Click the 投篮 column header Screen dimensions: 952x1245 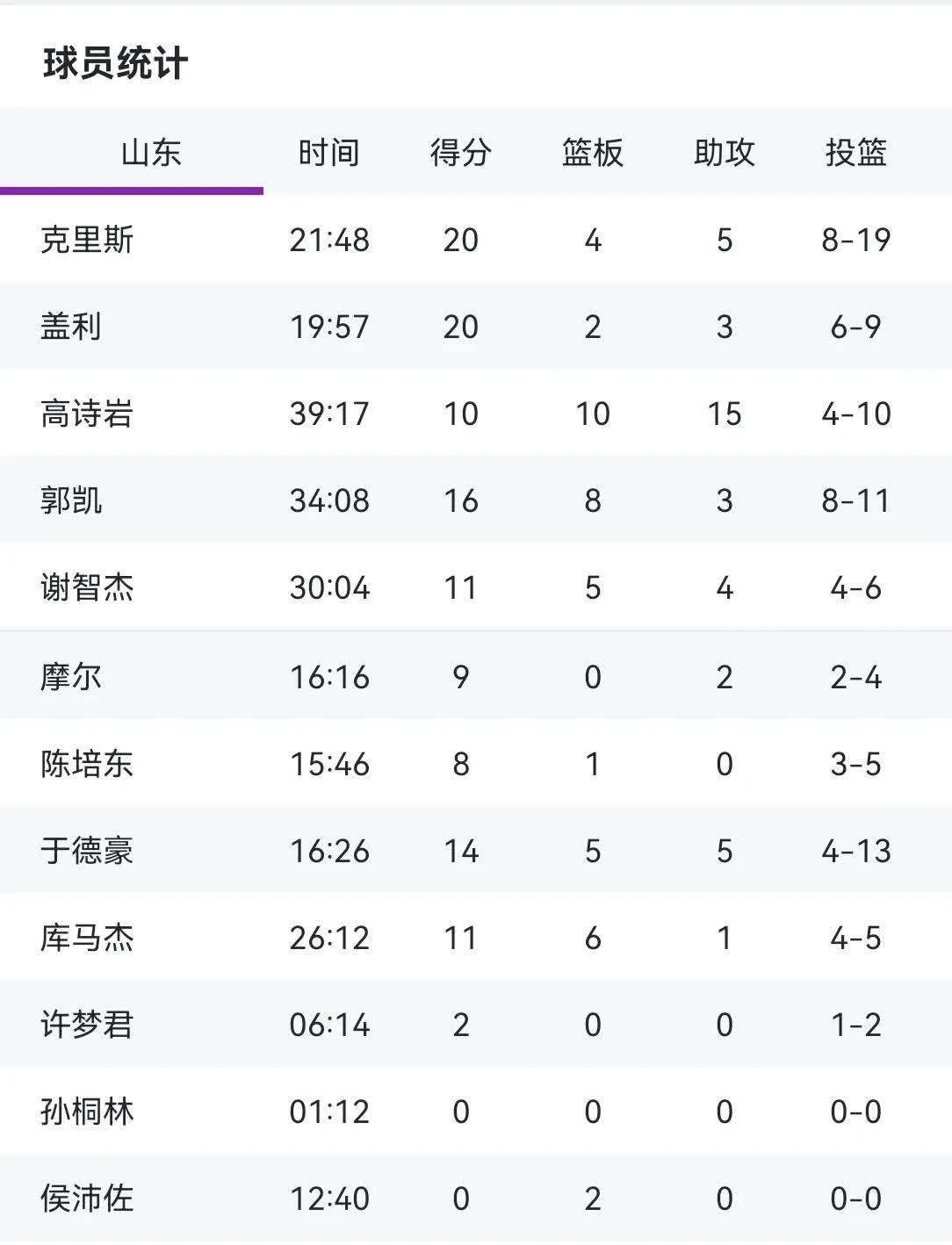click(x=855, y=153)
